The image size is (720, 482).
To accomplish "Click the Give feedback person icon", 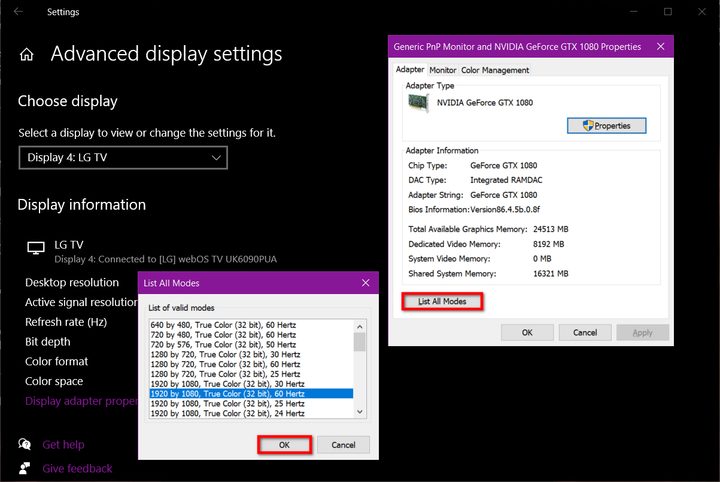I will (24, 468).
